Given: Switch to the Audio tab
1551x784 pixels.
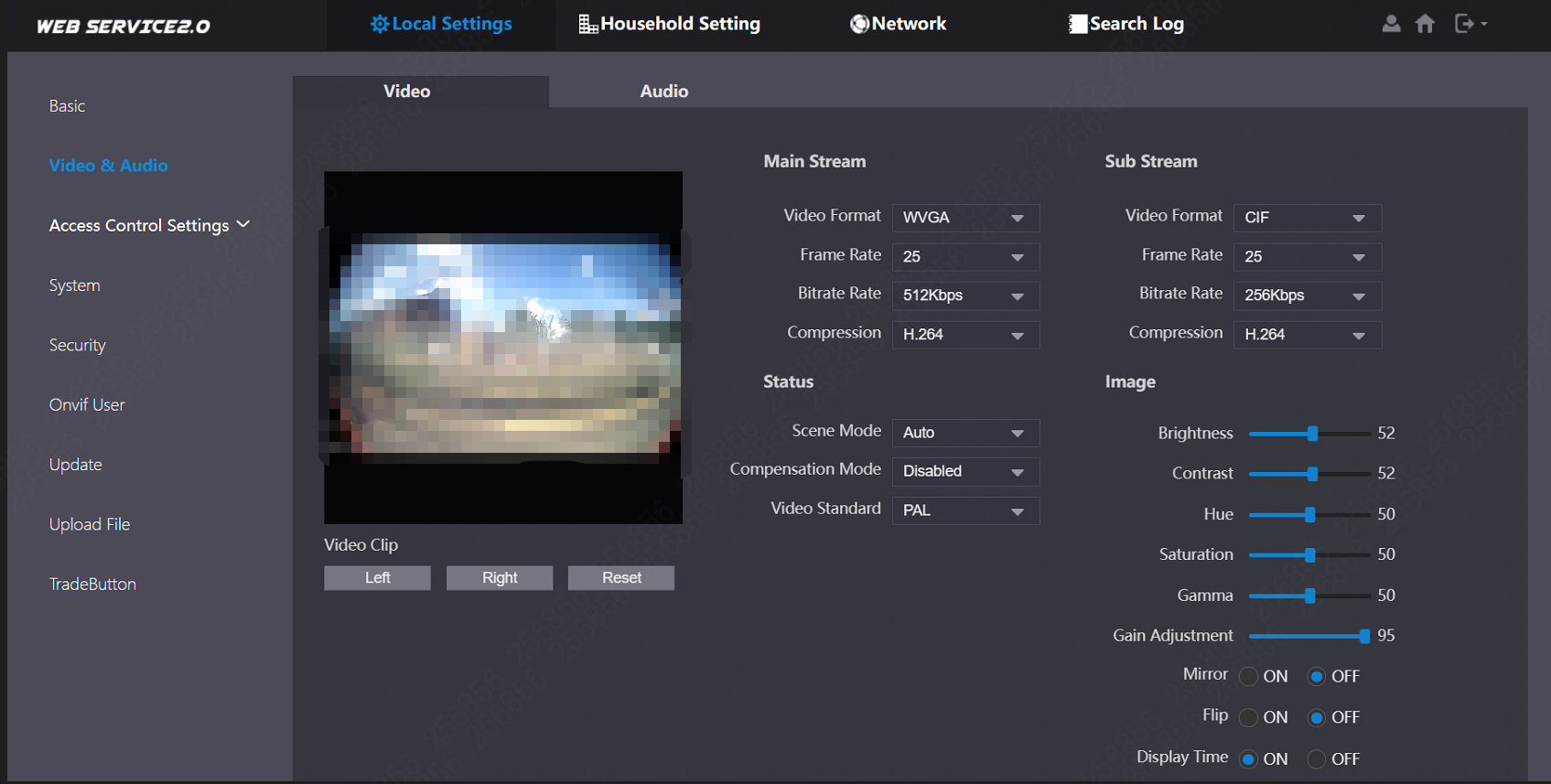Looking at the screenshot, I should (663, 91).
